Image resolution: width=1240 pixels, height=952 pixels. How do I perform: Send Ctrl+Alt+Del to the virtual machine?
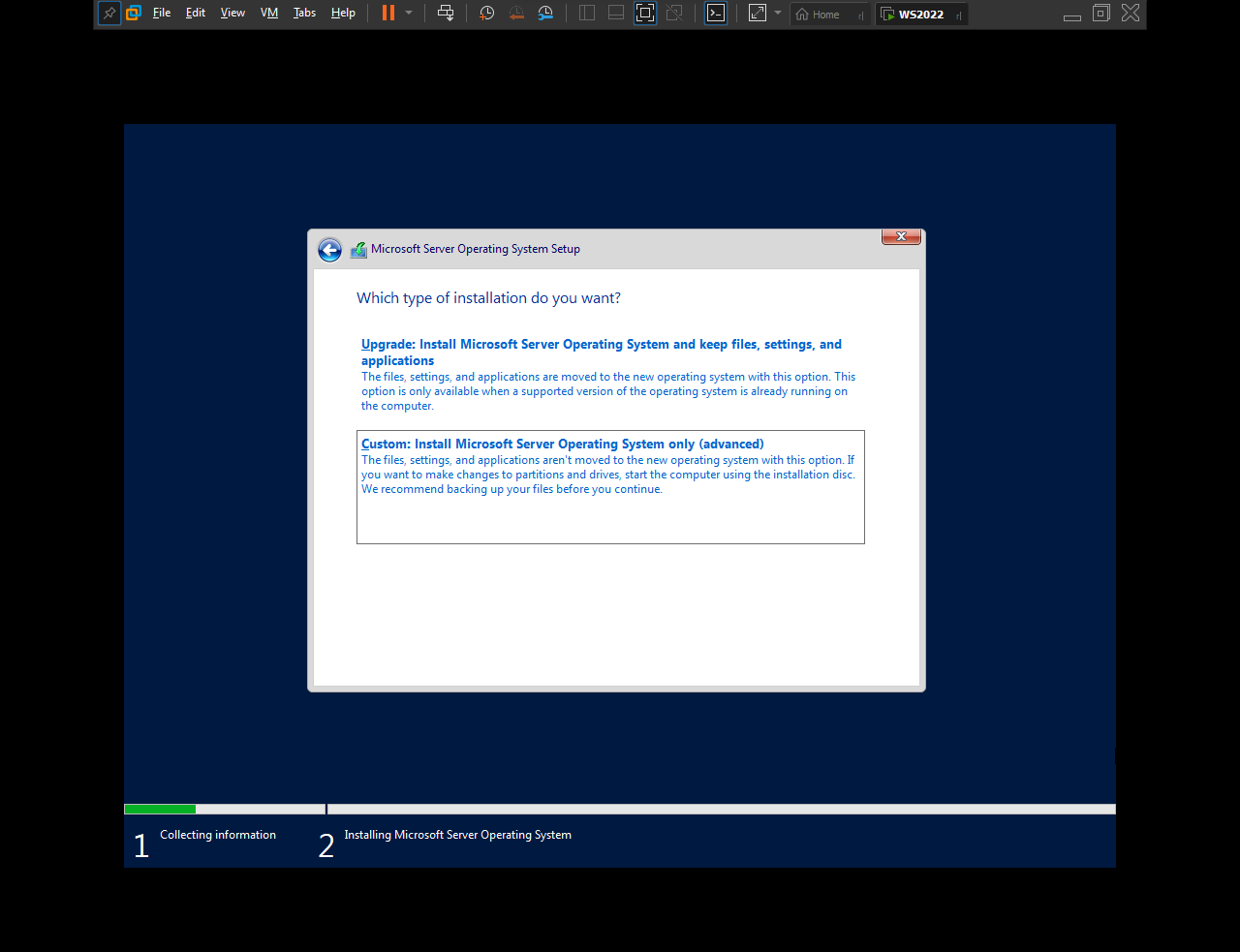point(446,14)
